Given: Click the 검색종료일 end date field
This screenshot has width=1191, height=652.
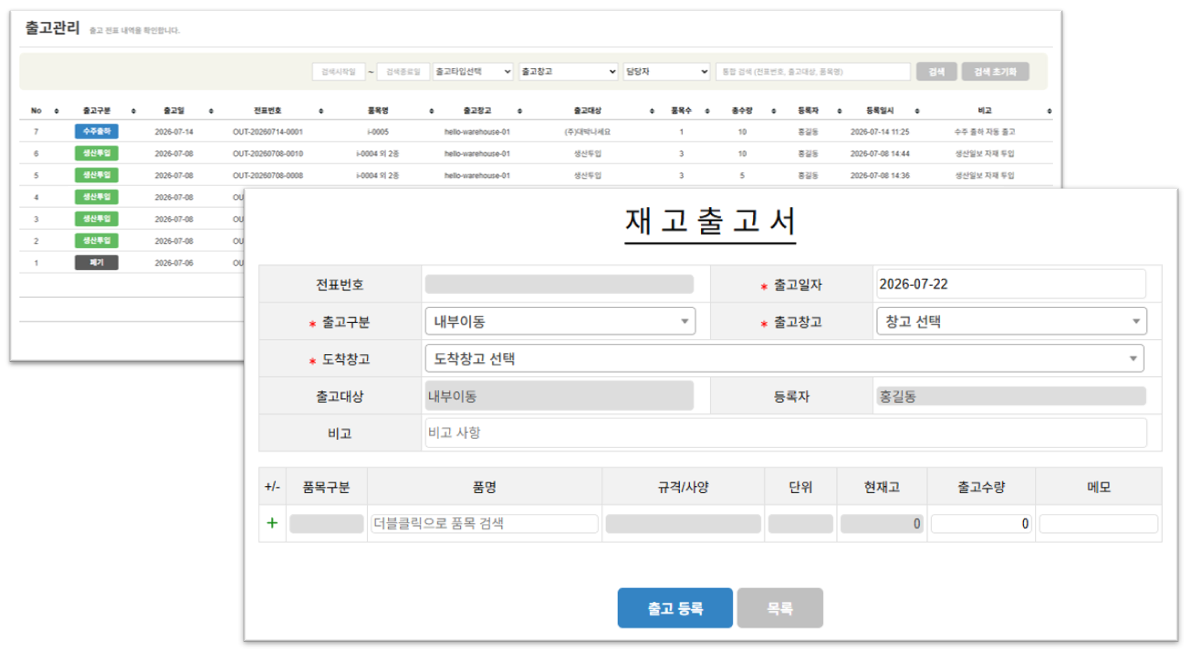Looking at the screenshot, I should (x=403, y=71).
